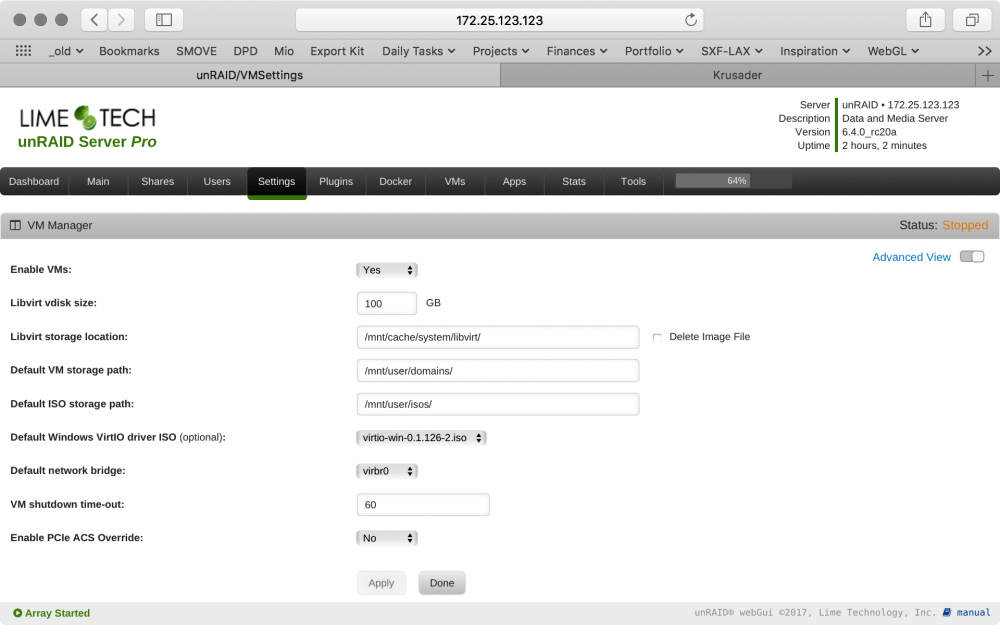Click the version 6.4.0_rc20a text
The width and height of the screenshot is (1000, 625).
click(869, 132)
